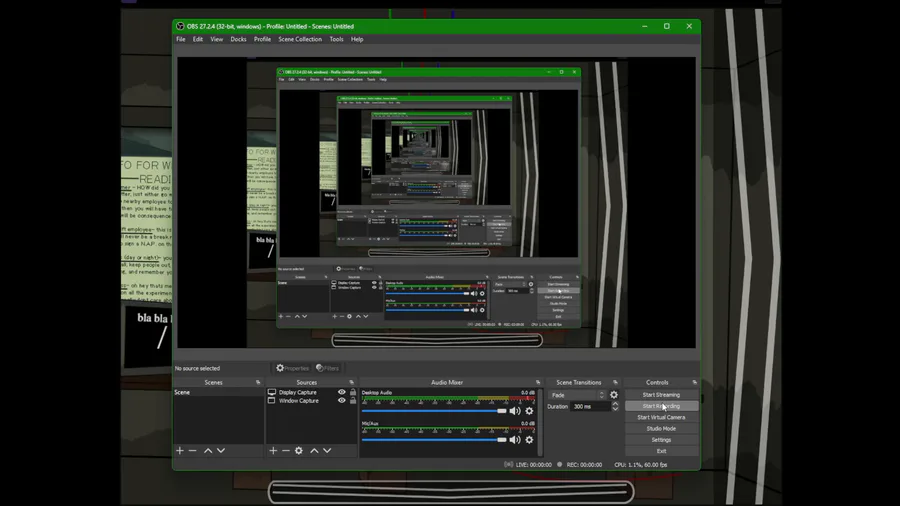Pop out the Audio Mixer dock
900x506 pixels.
(538, 382)
